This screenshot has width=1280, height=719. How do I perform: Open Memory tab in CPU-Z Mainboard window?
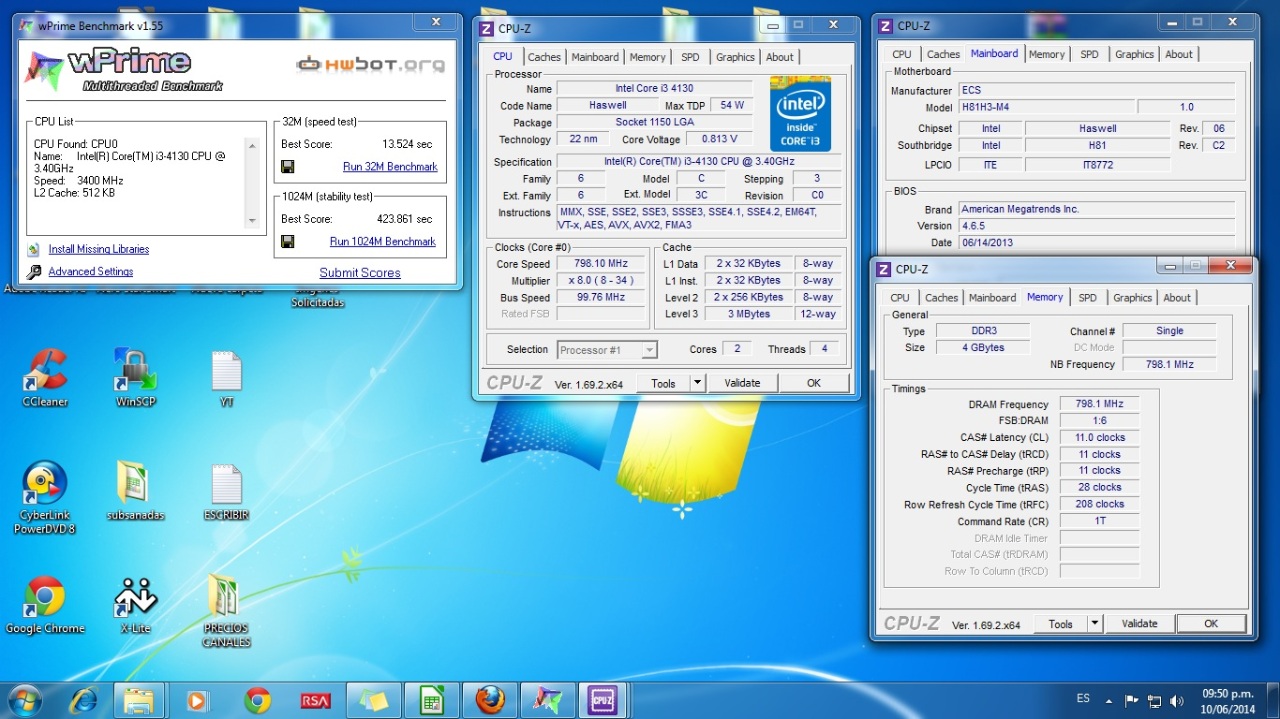click(1047, 54)
